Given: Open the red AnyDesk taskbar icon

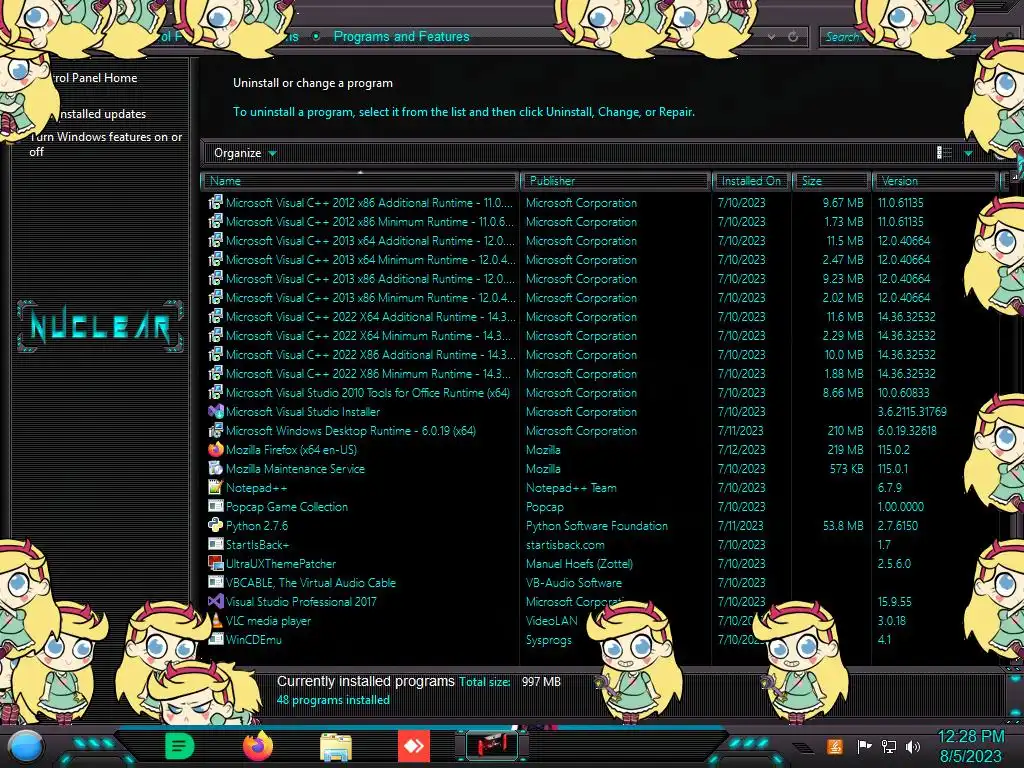Looking at the screenshot, I should click(x=414, y=746).
